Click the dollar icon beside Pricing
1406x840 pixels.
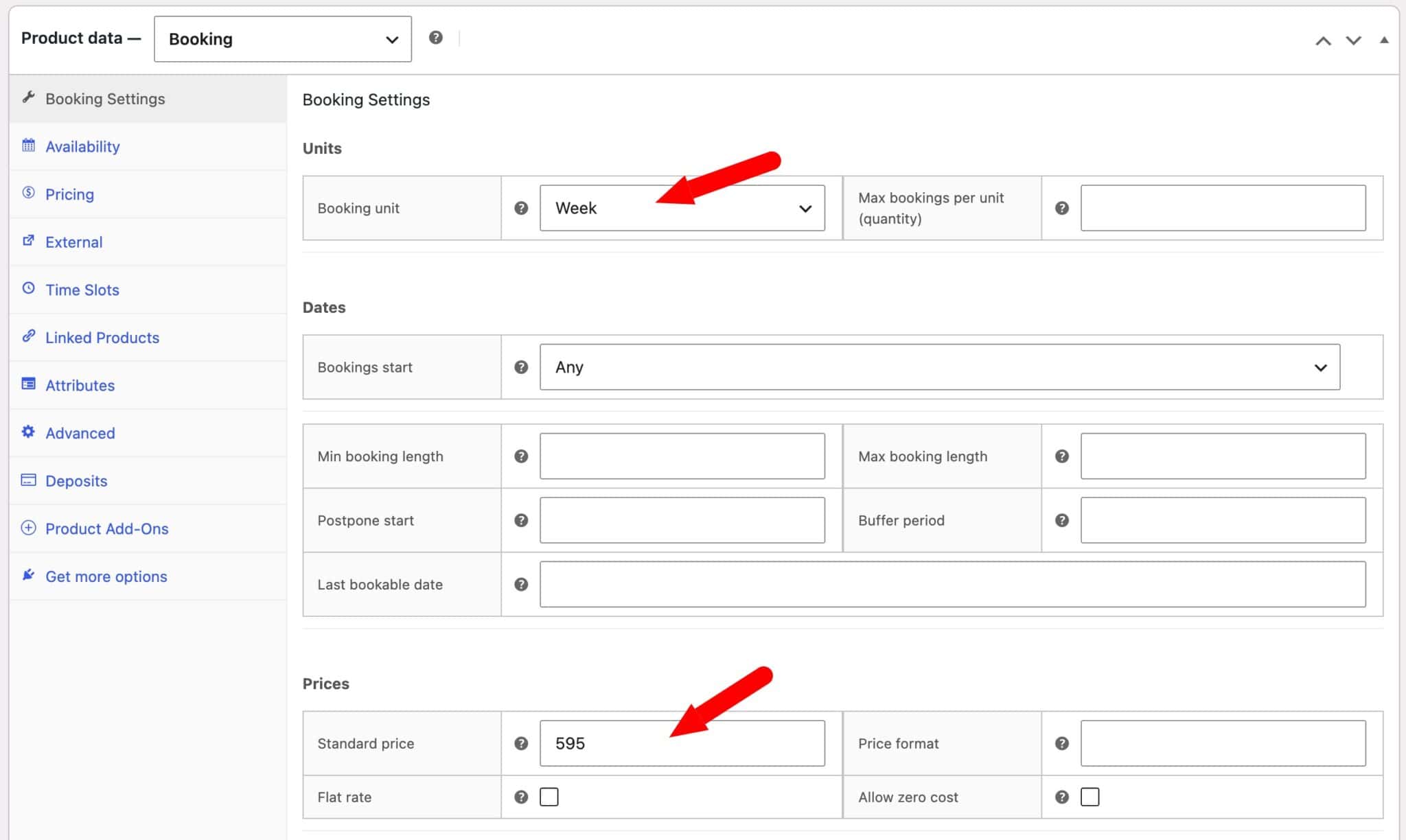28,193
